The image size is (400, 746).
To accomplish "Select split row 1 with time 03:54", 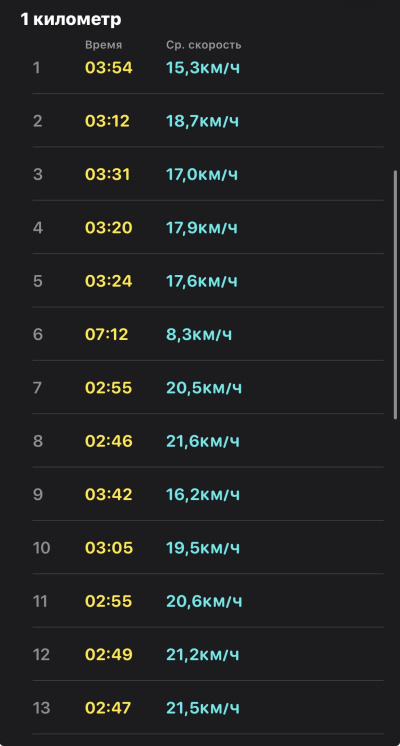I will click(208, 68).
